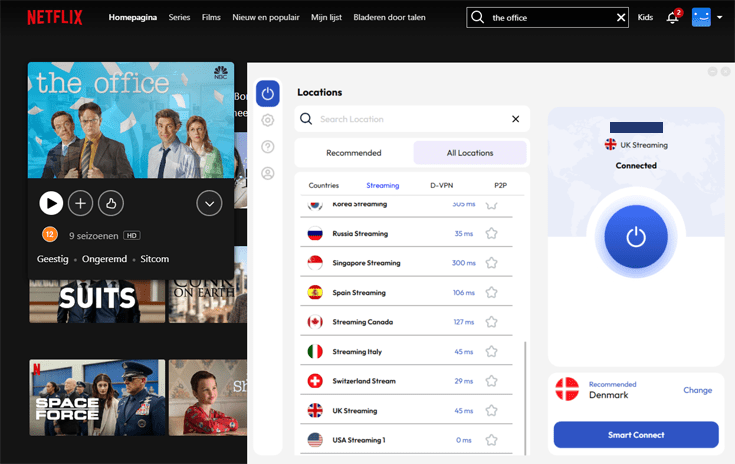Click the location search magnifier icon
Image resolution: width=735 pixels, height=464 pixels.
tap(306, 119)
